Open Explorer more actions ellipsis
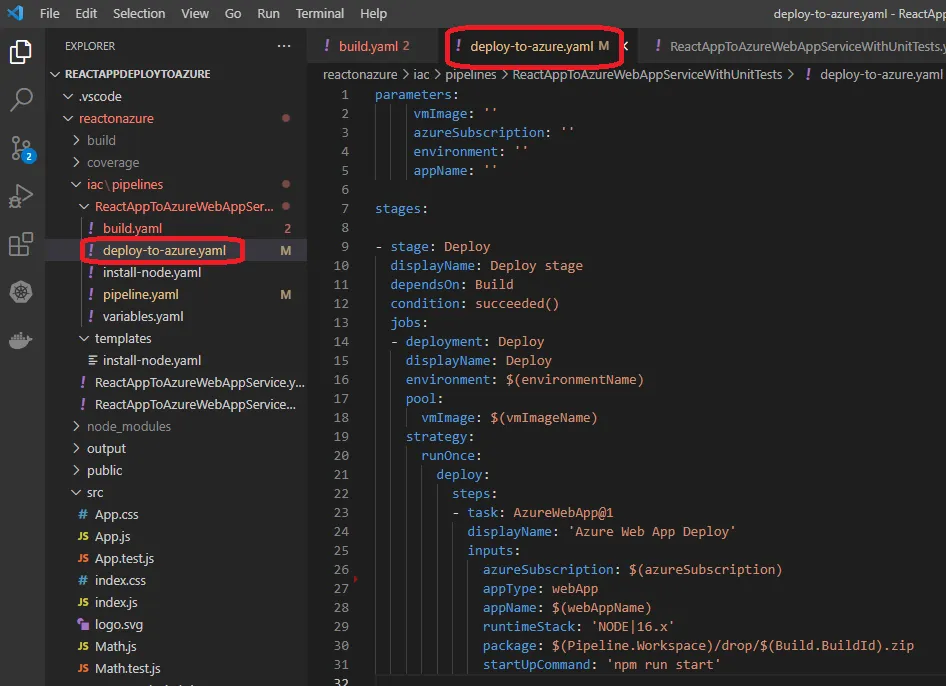Image resolution: width=946 pixels, height=686 pixels. point(285,46)
